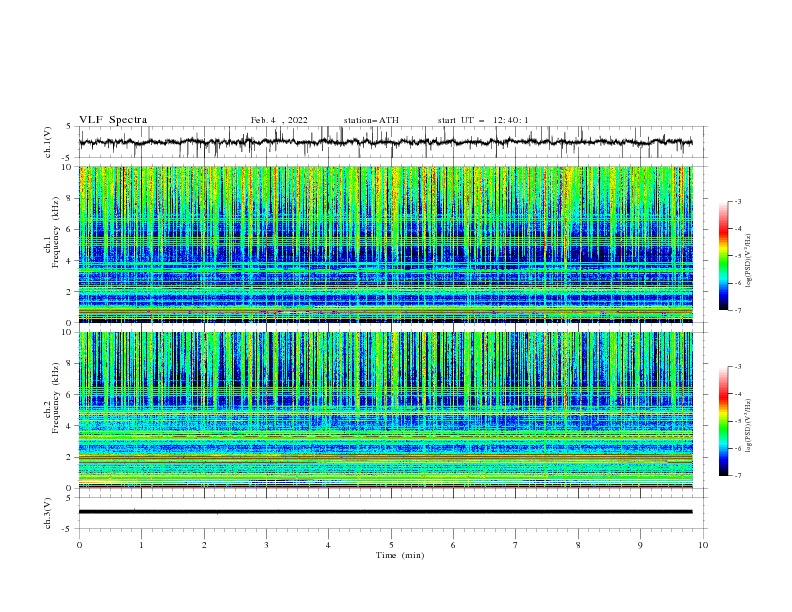Click the 'ch.1(V)' waveform axis label
Screen dimensions: 792x612
click(48, 142)
